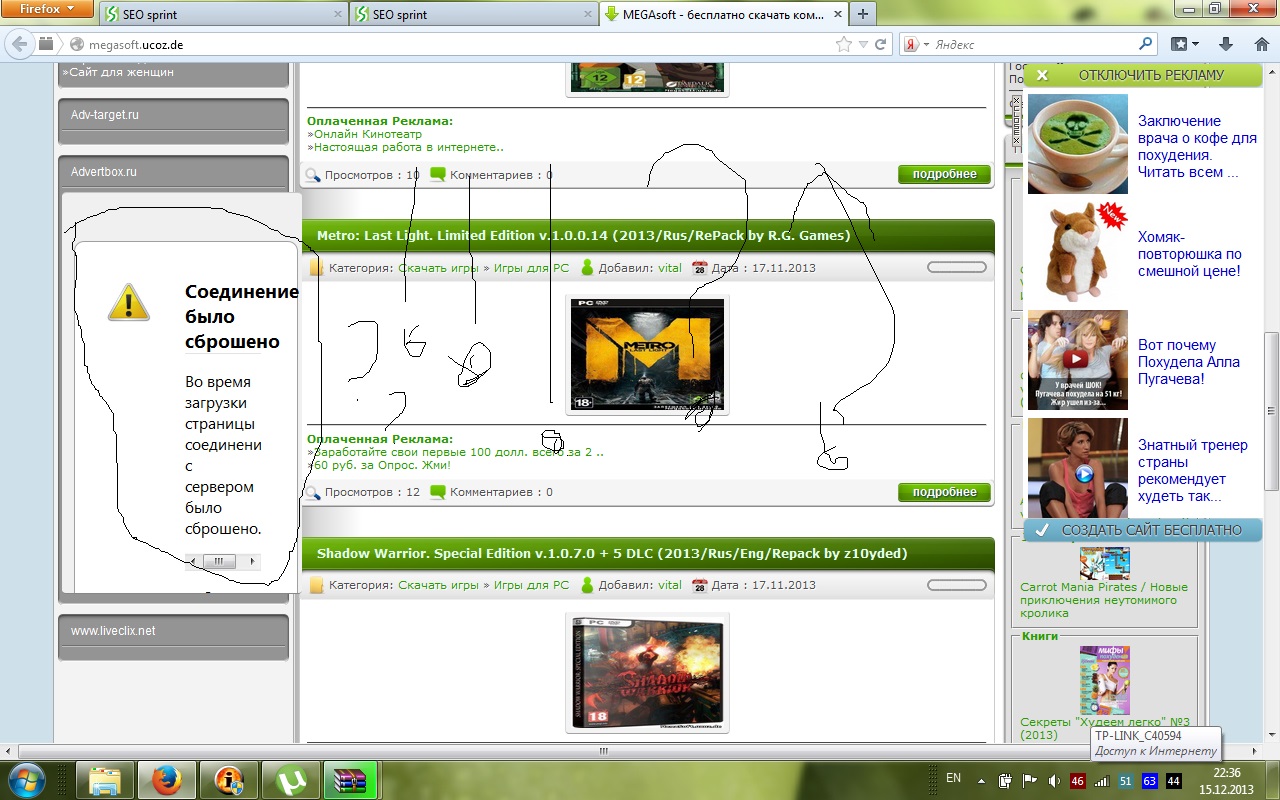
Task: Open address bar history dropdown arrow
Action: tap(862, 44)
